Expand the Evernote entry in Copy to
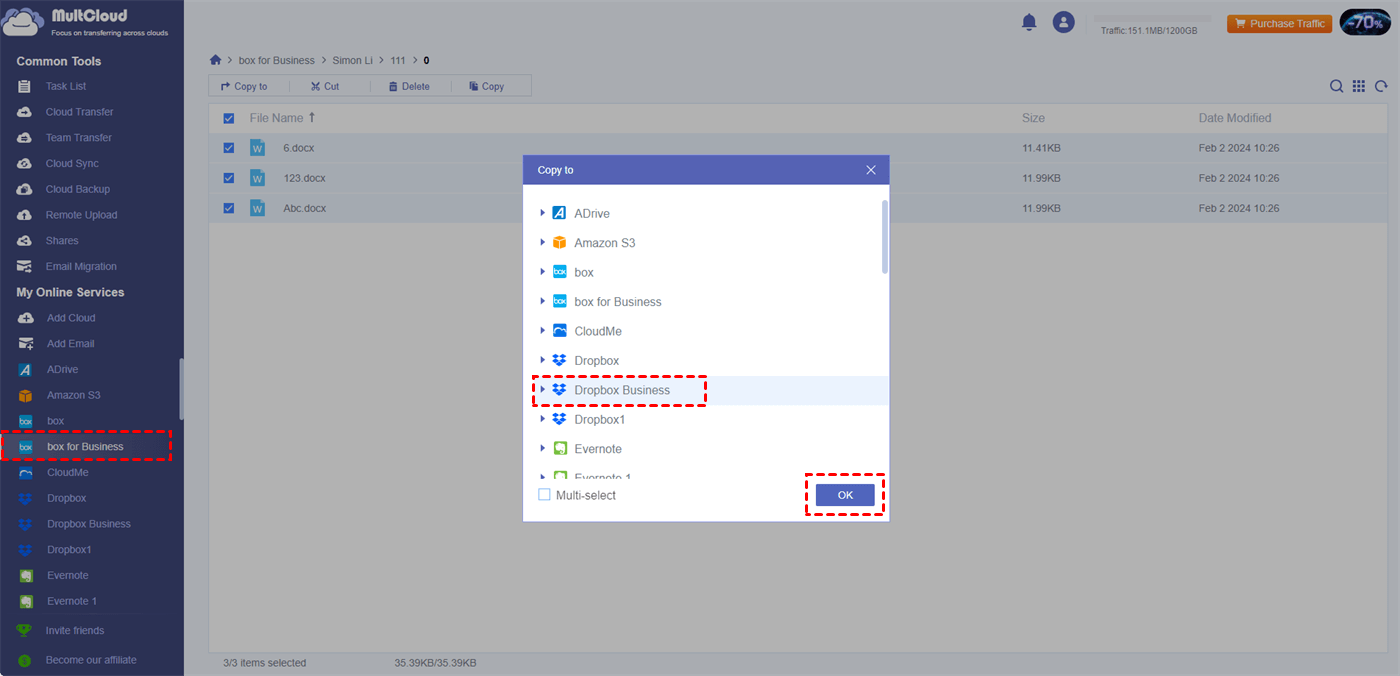This screenshot has width=1400, height=676. tap(543, 448)
